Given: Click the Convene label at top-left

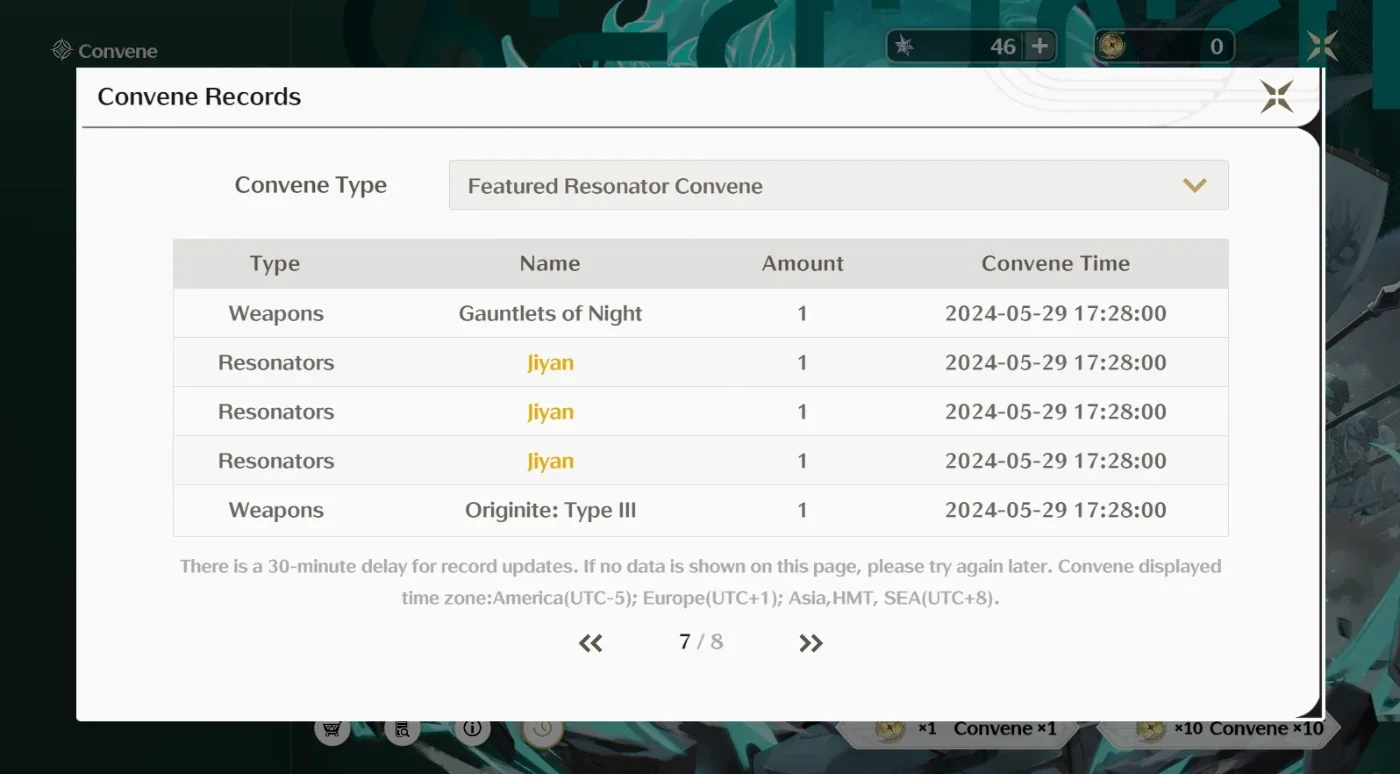Looking at the screenshot, I should pos(118,51).
